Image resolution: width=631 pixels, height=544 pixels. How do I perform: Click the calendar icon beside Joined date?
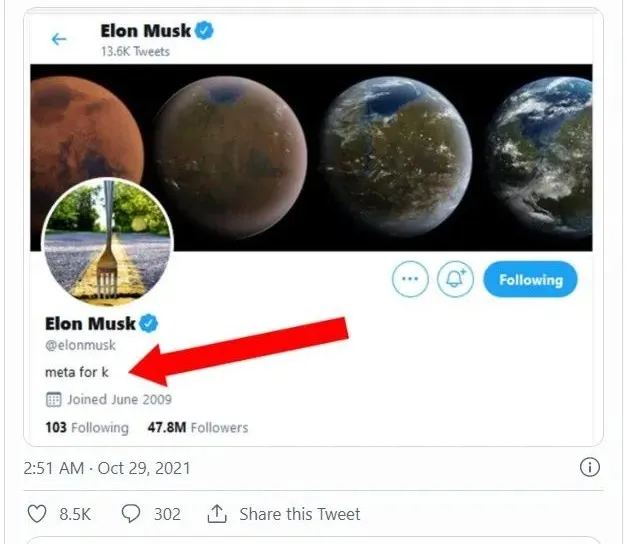tap(54, 399)
